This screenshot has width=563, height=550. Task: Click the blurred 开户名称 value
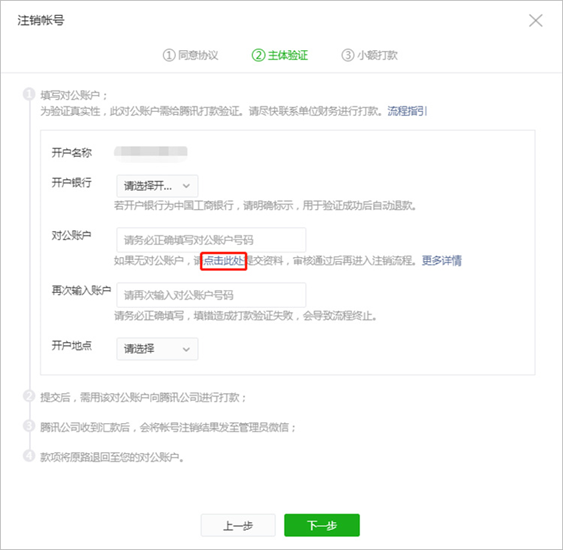151,153
